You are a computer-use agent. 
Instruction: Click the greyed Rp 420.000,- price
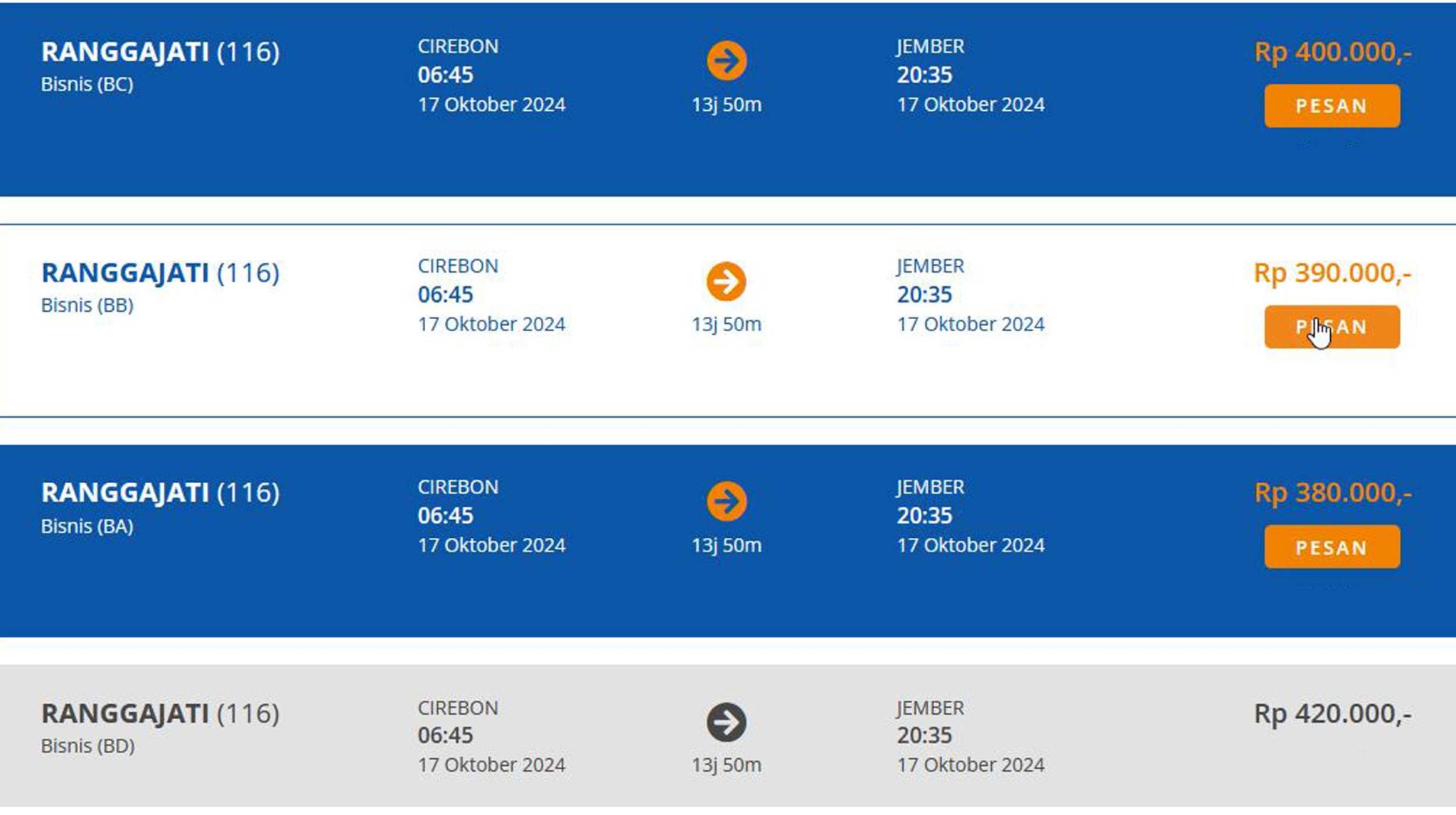(x=1332, y=714)
